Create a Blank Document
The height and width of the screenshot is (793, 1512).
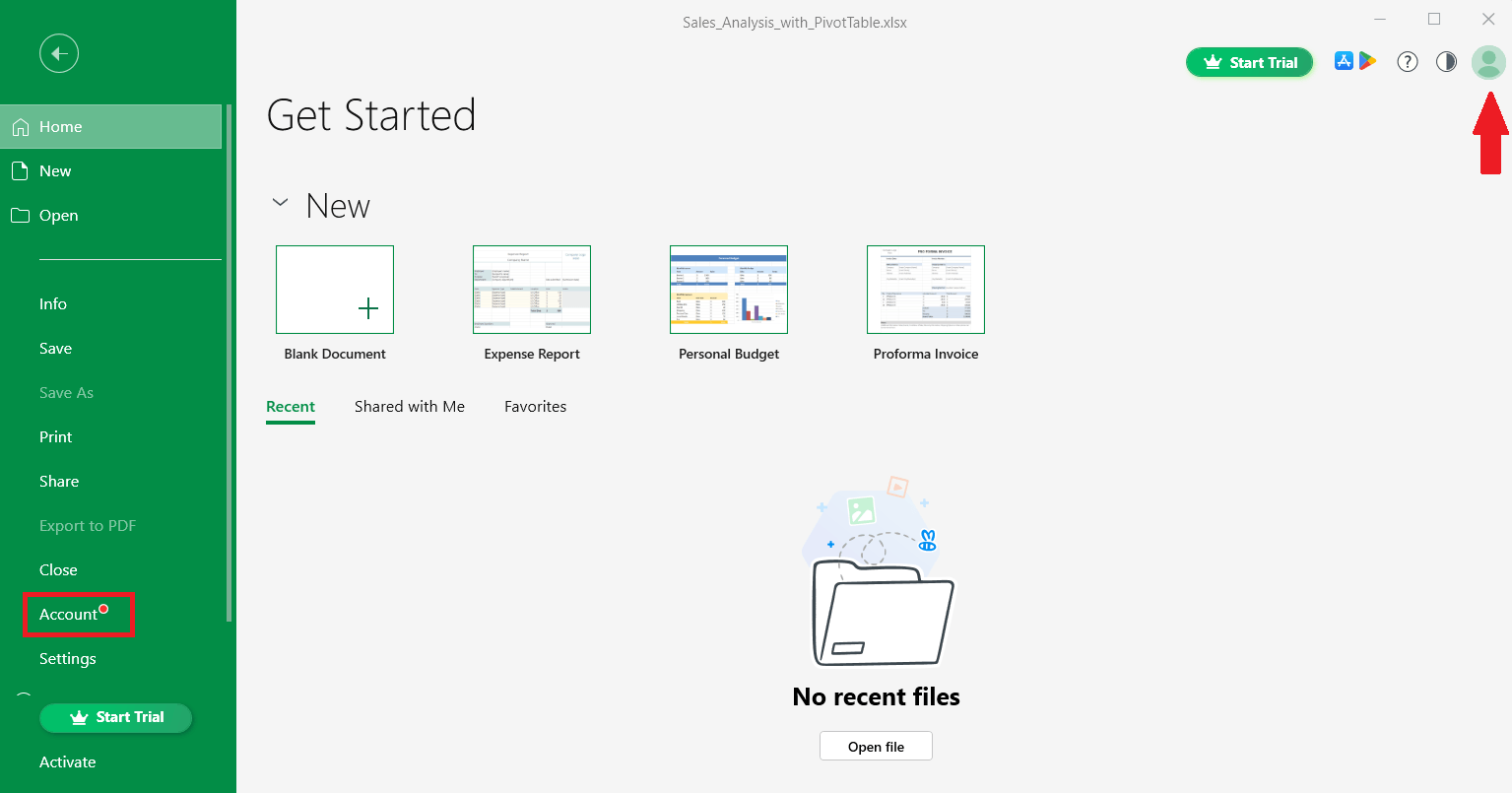335,290
